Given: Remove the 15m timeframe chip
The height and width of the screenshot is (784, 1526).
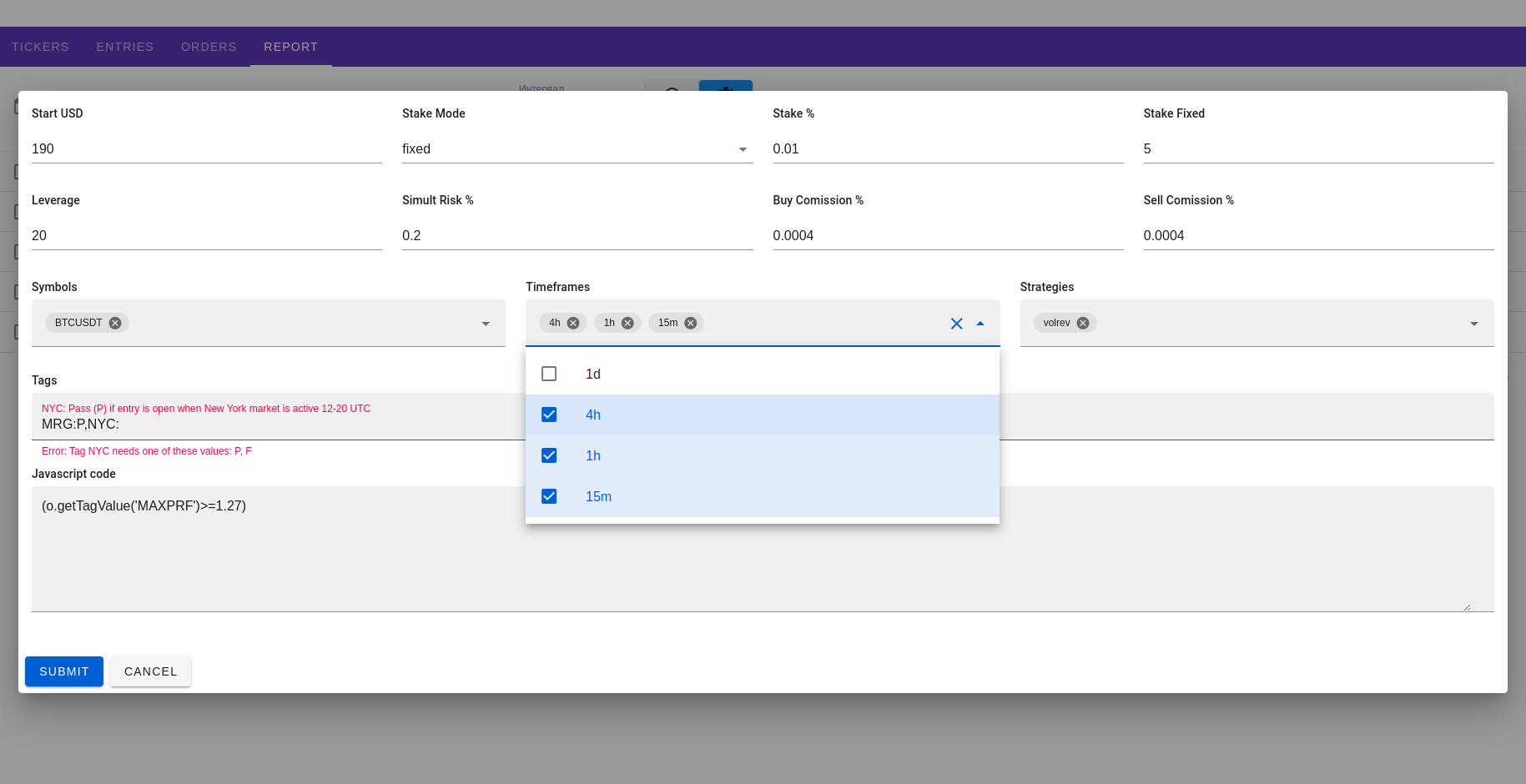Looking at the screenshot, I should (x=690, y=323).
